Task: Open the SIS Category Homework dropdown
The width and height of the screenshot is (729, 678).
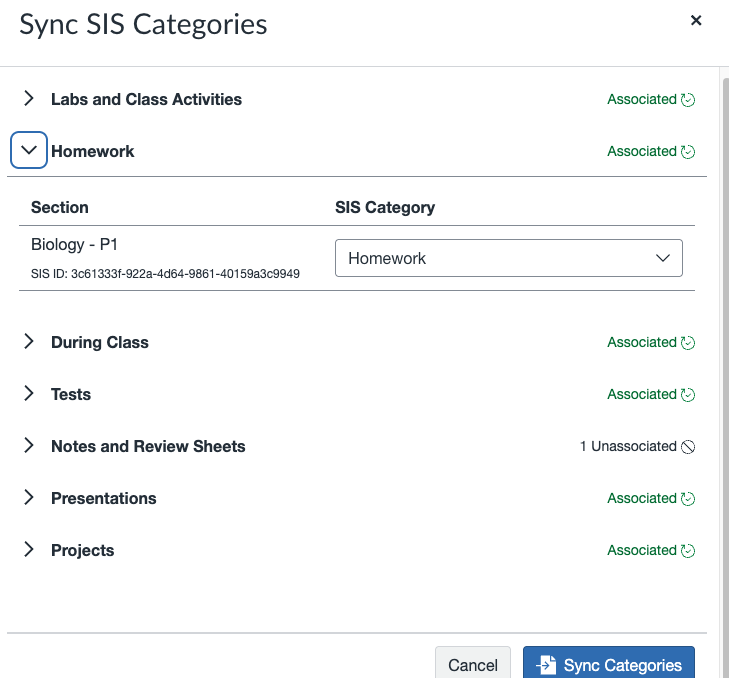Action: pyautogui.click(x=508, y=258)
